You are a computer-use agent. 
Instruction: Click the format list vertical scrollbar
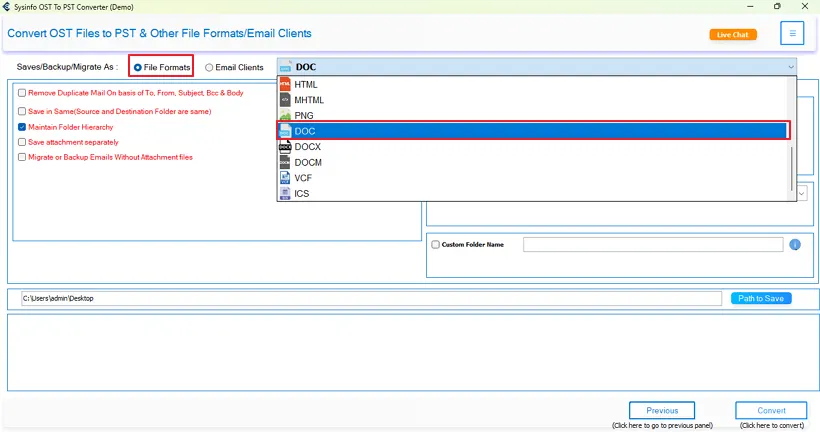(x=792, y=168)
